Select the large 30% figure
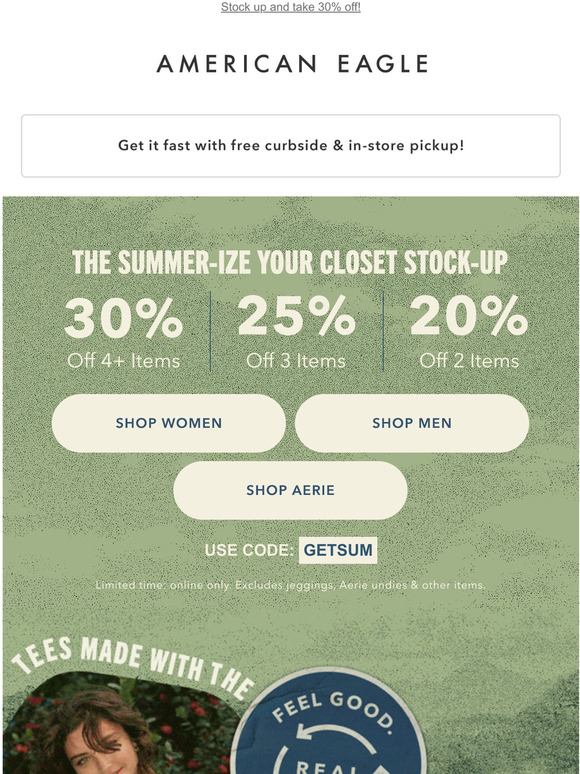 pos(123,317)
